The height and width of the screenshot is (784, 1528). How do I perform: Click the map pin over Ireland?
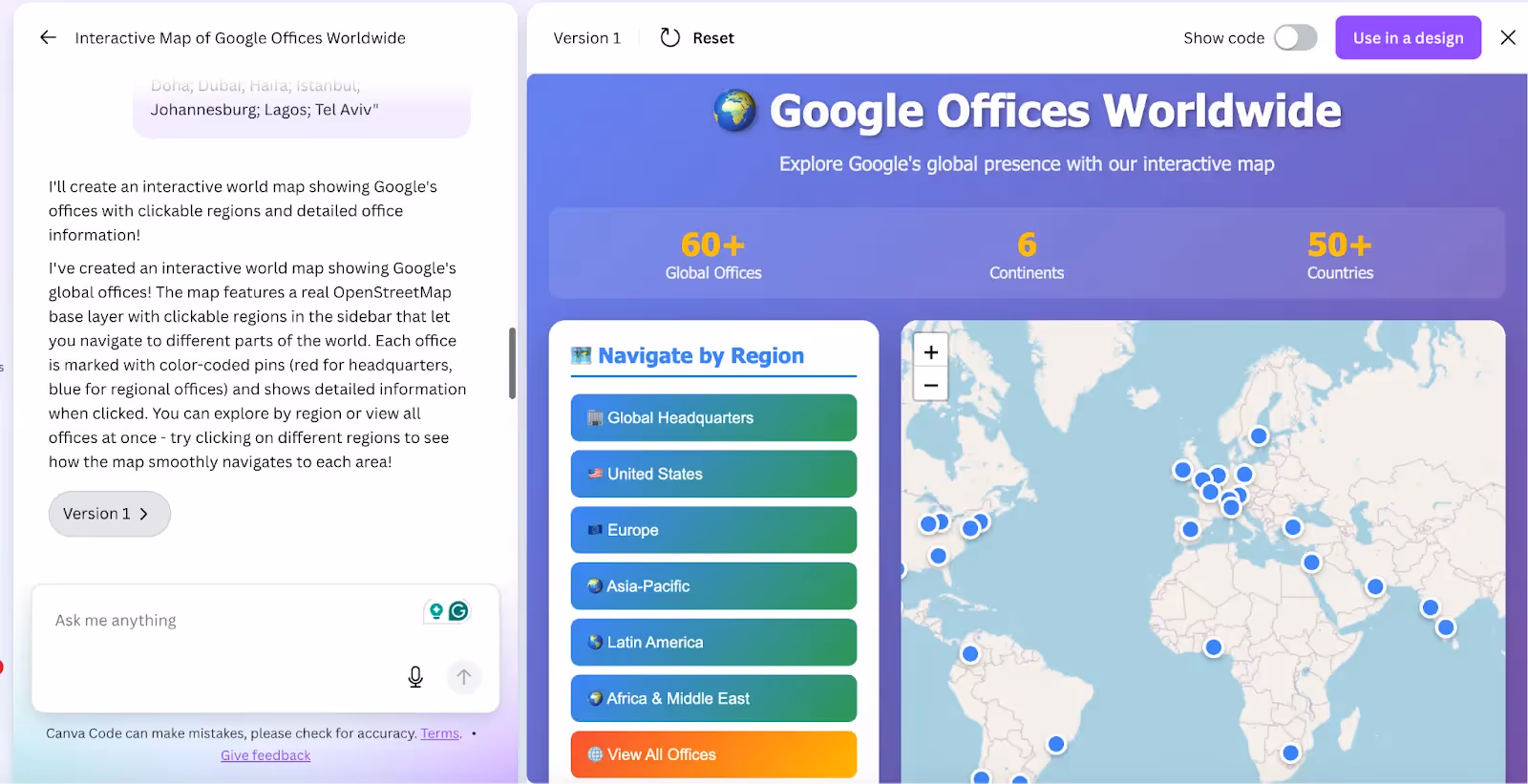pos(1182,470)
